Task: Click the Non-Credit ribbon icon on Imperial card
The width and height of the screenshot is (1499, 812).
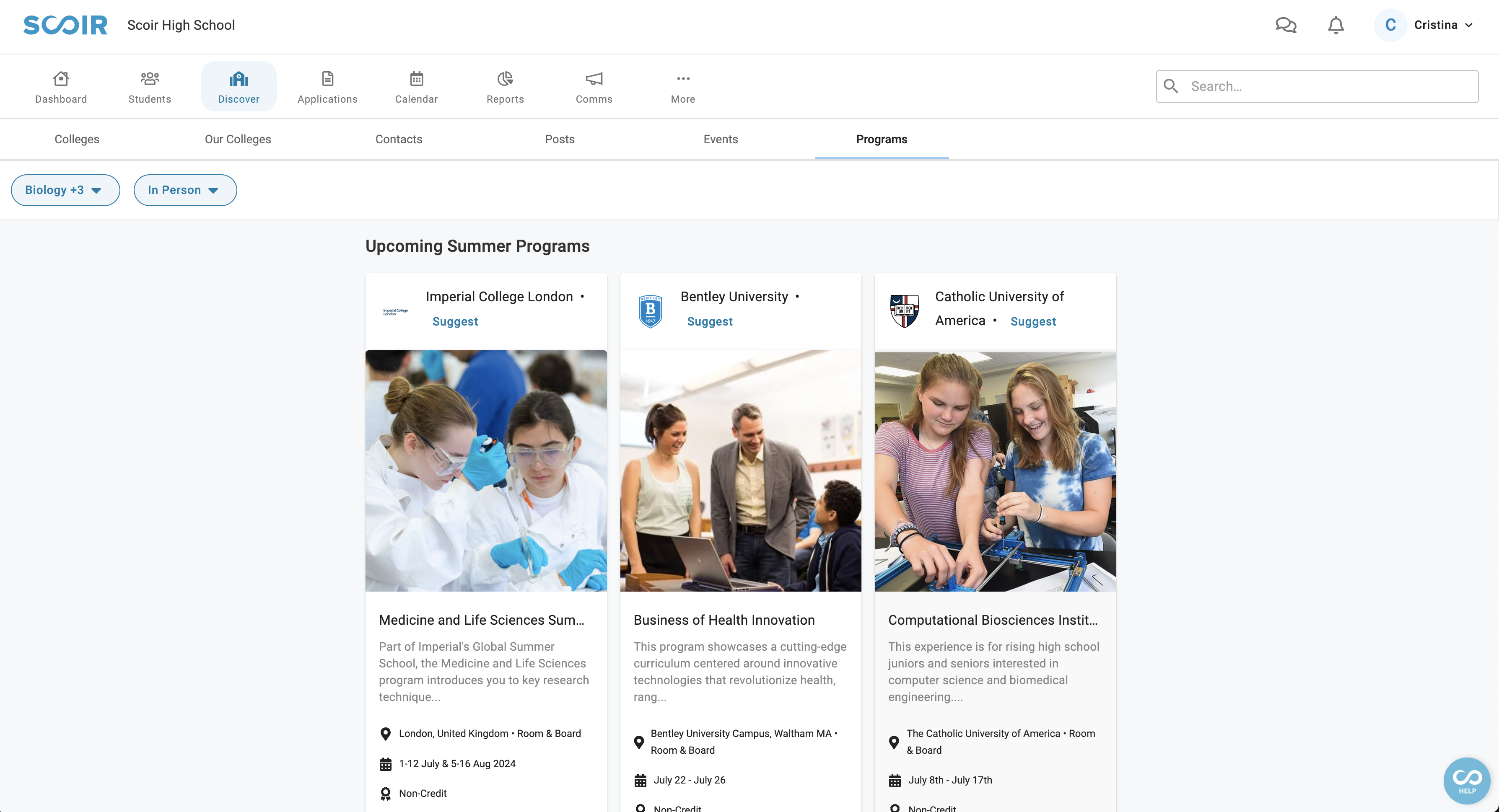Action: [x=385, y=794]
